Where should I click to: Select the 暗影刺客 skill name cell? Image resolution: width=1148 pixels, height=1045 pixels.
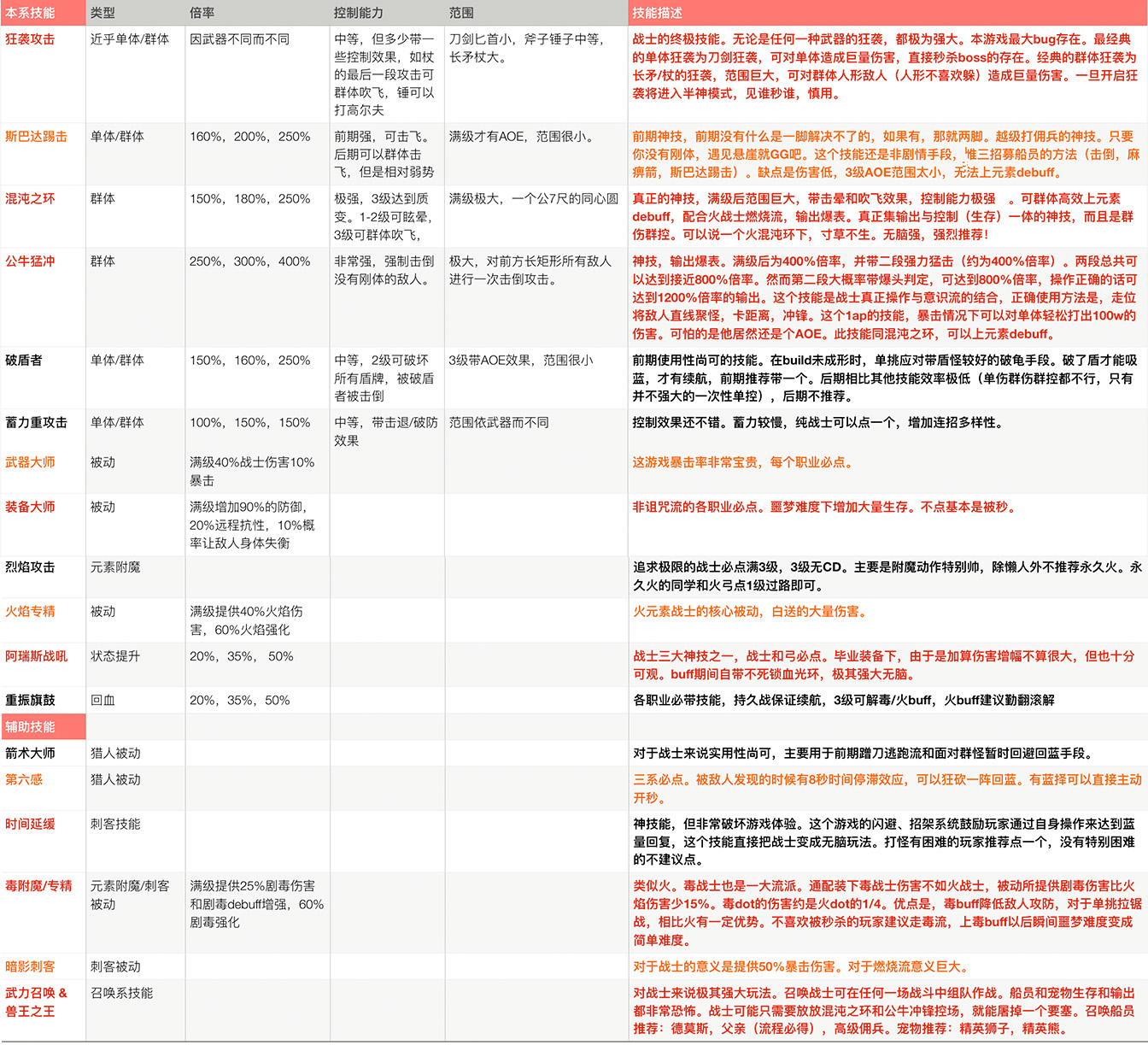43,966
